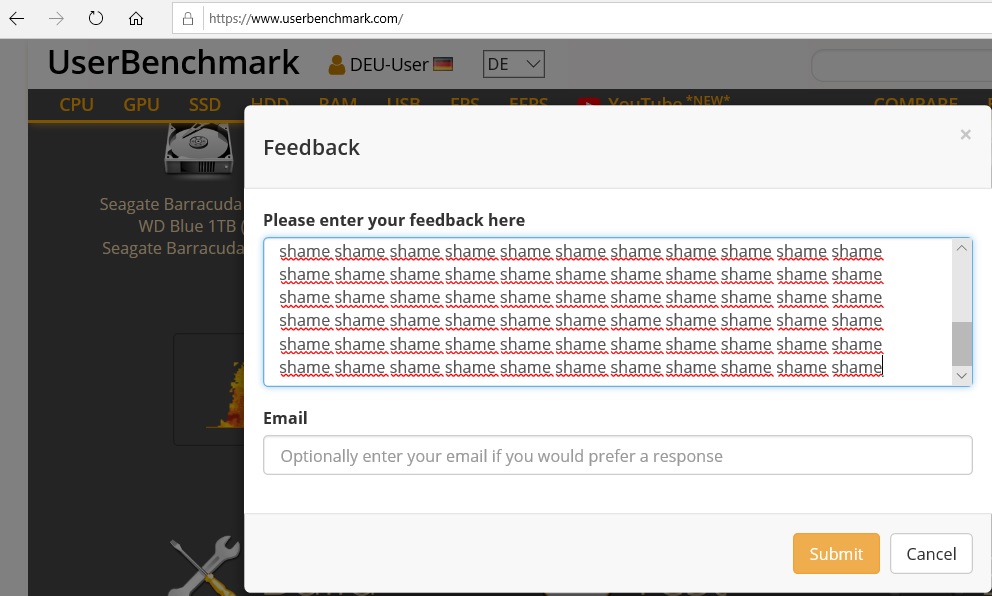Screen dimensions: 992x596
Task: Close the Feedback dialog with the X
Action: click(x=966, y=134)
